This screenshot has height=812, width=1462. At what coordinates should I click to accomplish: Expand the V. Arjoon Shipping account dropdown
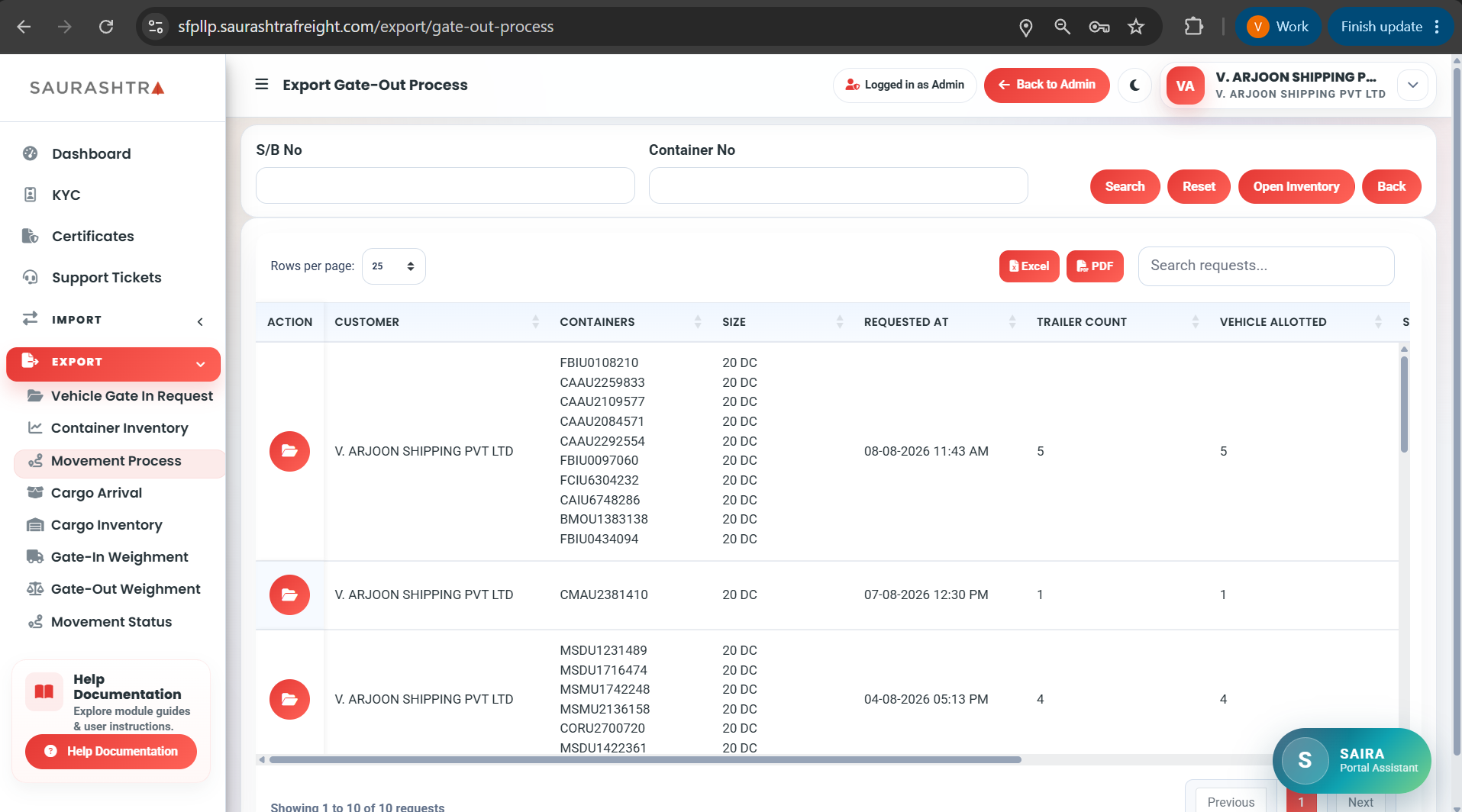pos(1412,85)
